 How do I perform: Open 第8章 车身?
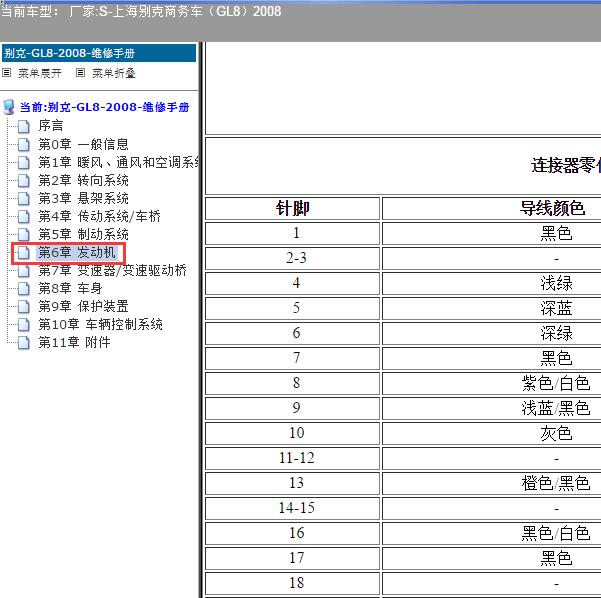click(x=70, y=288)
